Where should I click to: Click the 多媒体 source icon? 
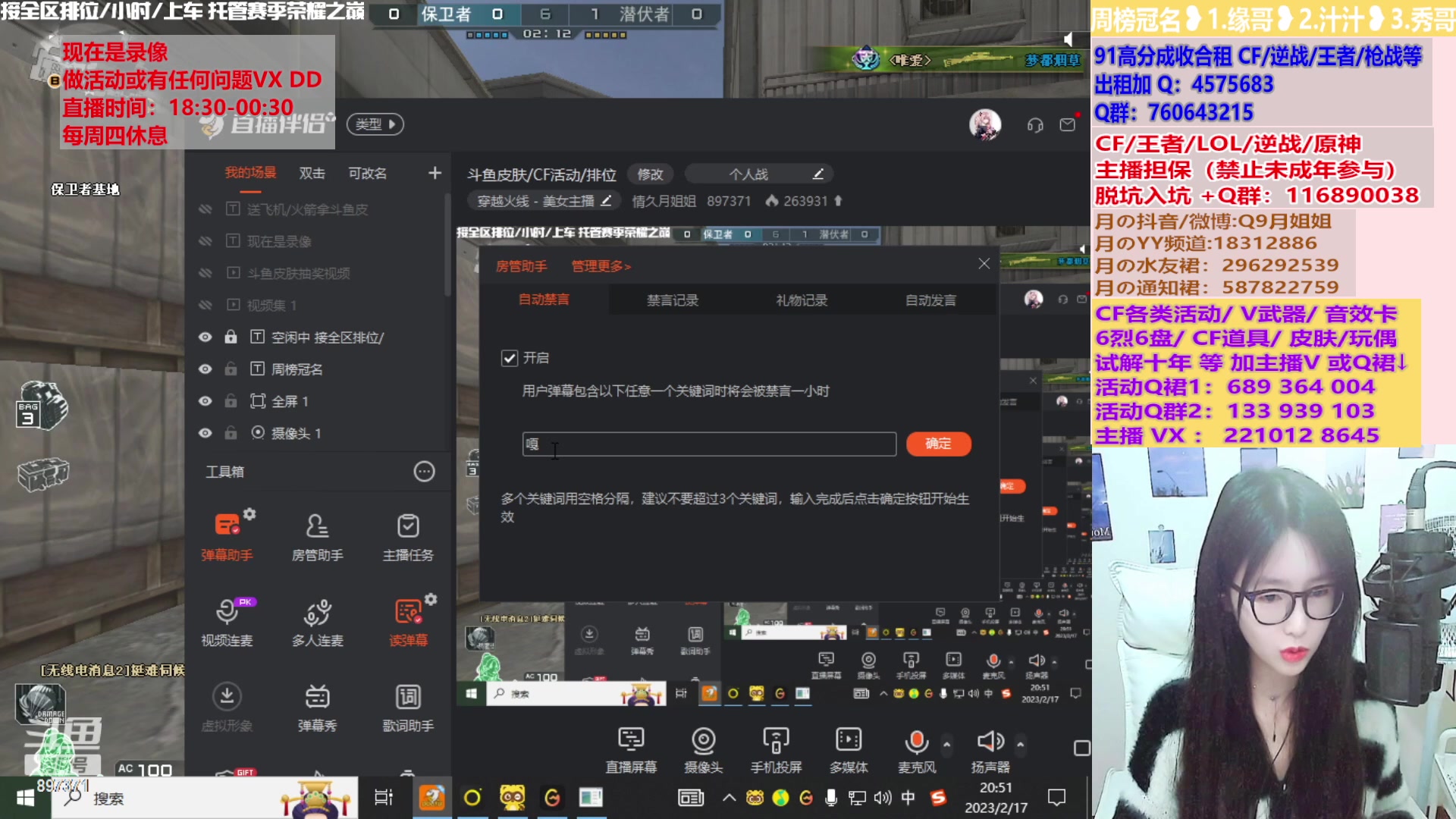(x=848, y=739)
